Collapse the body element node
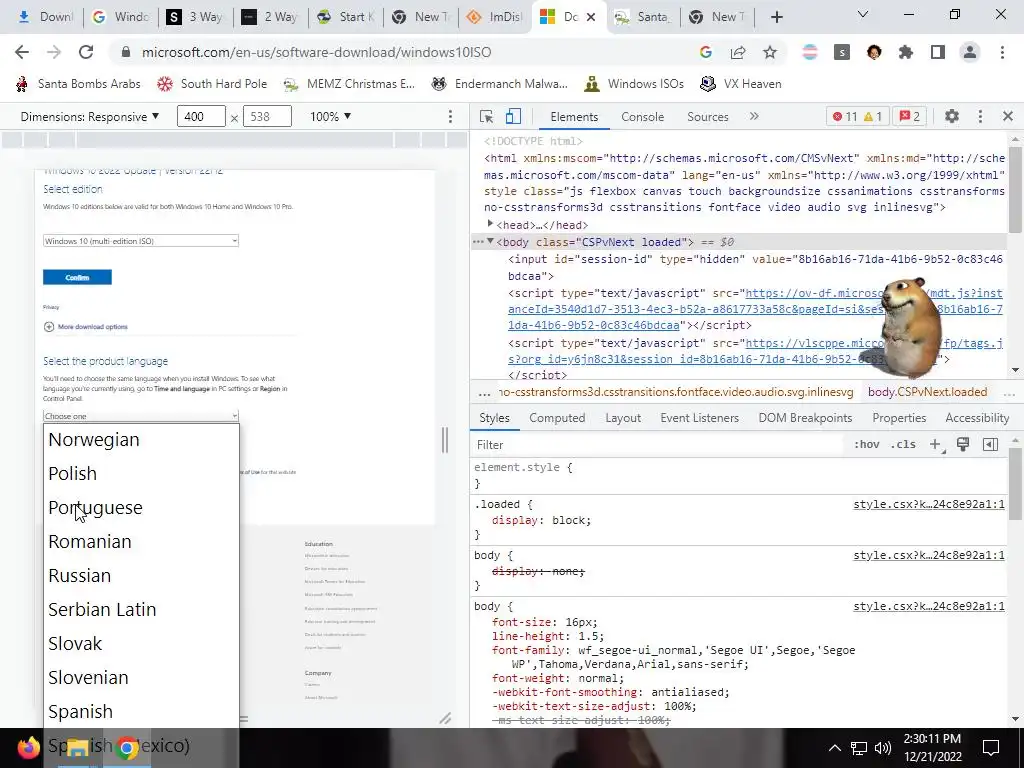 490,242
